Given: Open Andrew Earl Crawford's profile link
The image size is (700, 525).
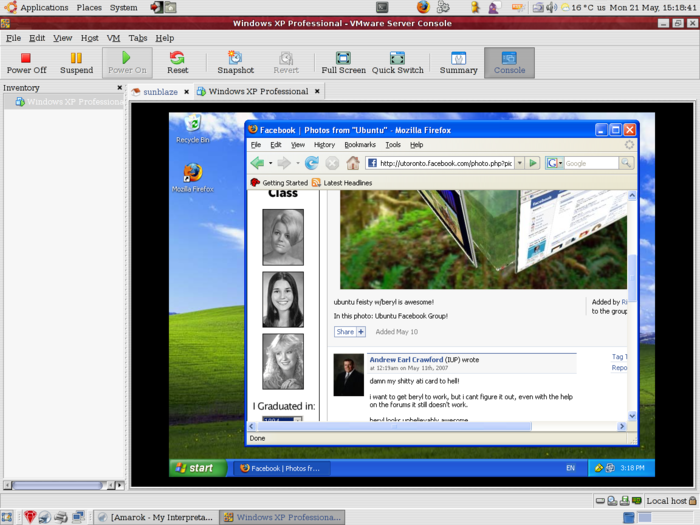Looking at the screenshot, I should (406, 359).
